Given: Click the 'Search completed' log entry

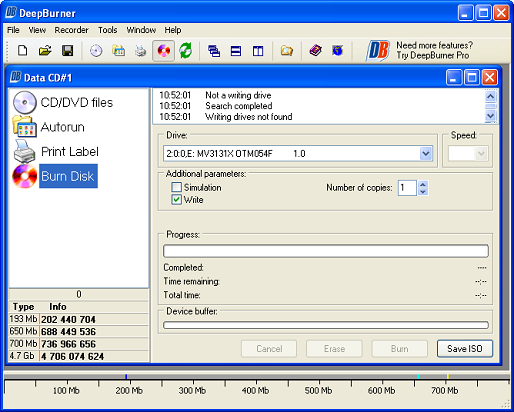Looking at the screenshot, I should pyautogui.click(x=239, y=106).
